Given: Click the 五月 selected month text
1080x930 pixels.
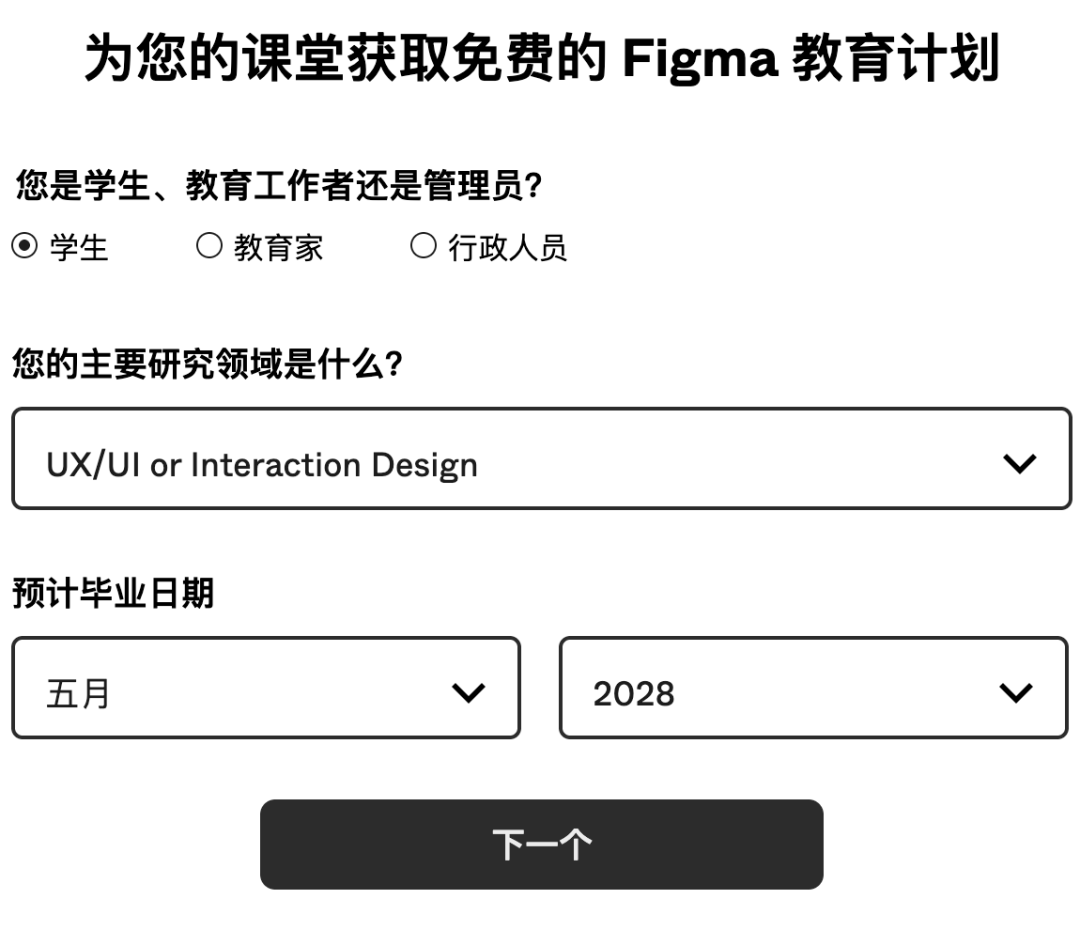Looking at the screenshot, I should pyautogui.click(x=78, y=693).
